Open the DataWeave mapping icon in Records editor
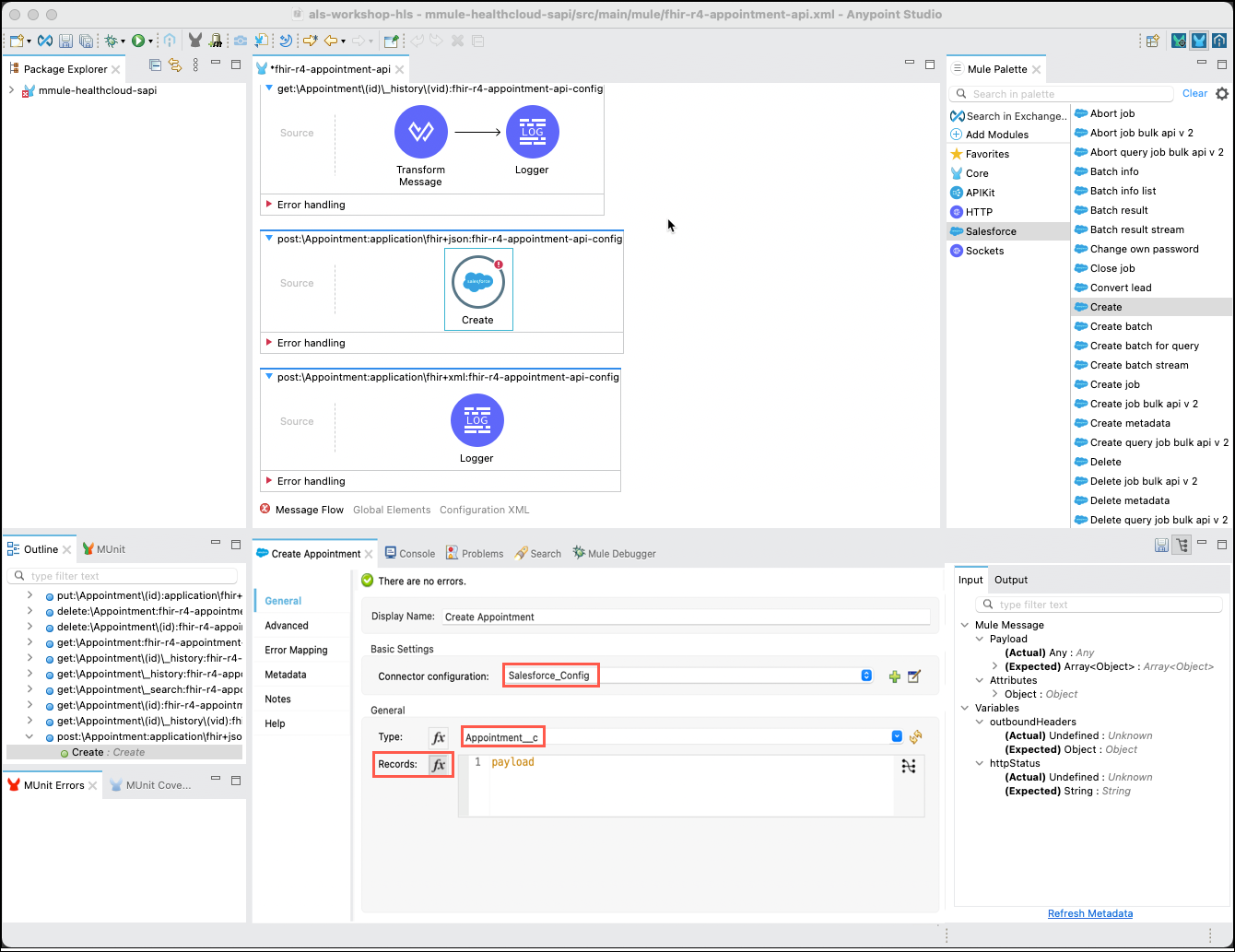The image size is (1235, 952). (909, 766)
